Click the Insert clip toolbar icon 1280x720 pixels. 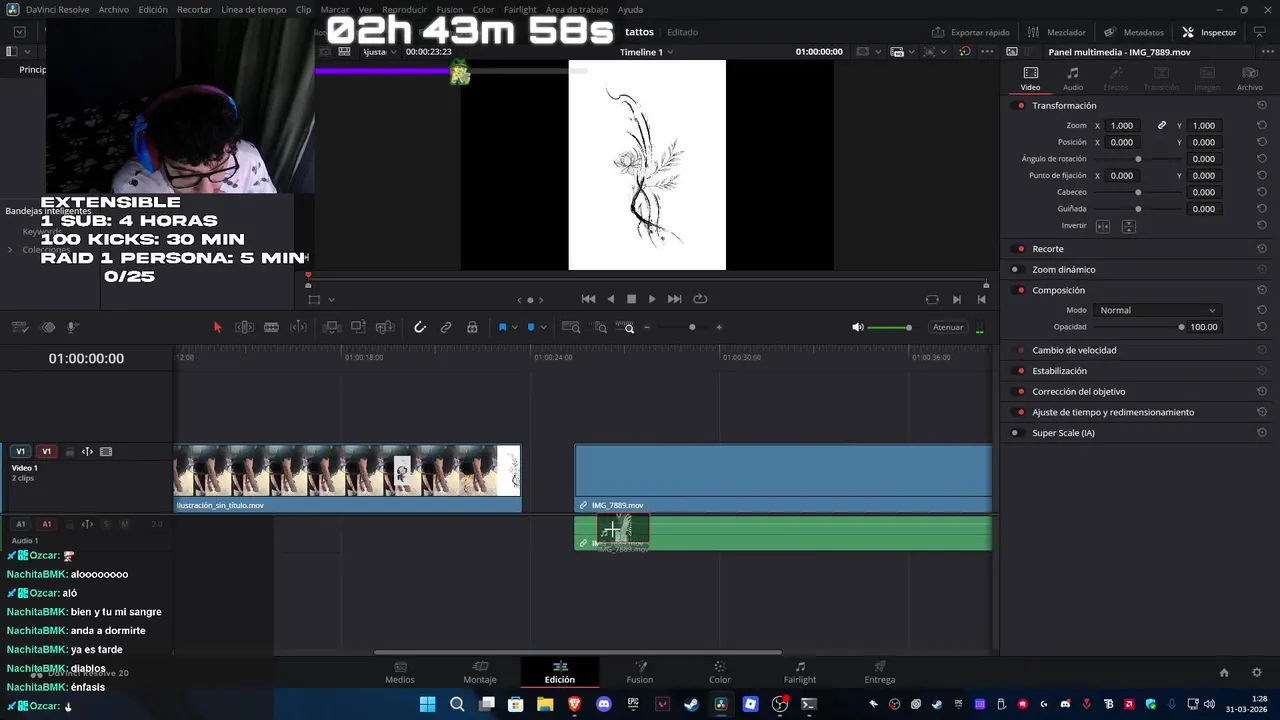332,327
